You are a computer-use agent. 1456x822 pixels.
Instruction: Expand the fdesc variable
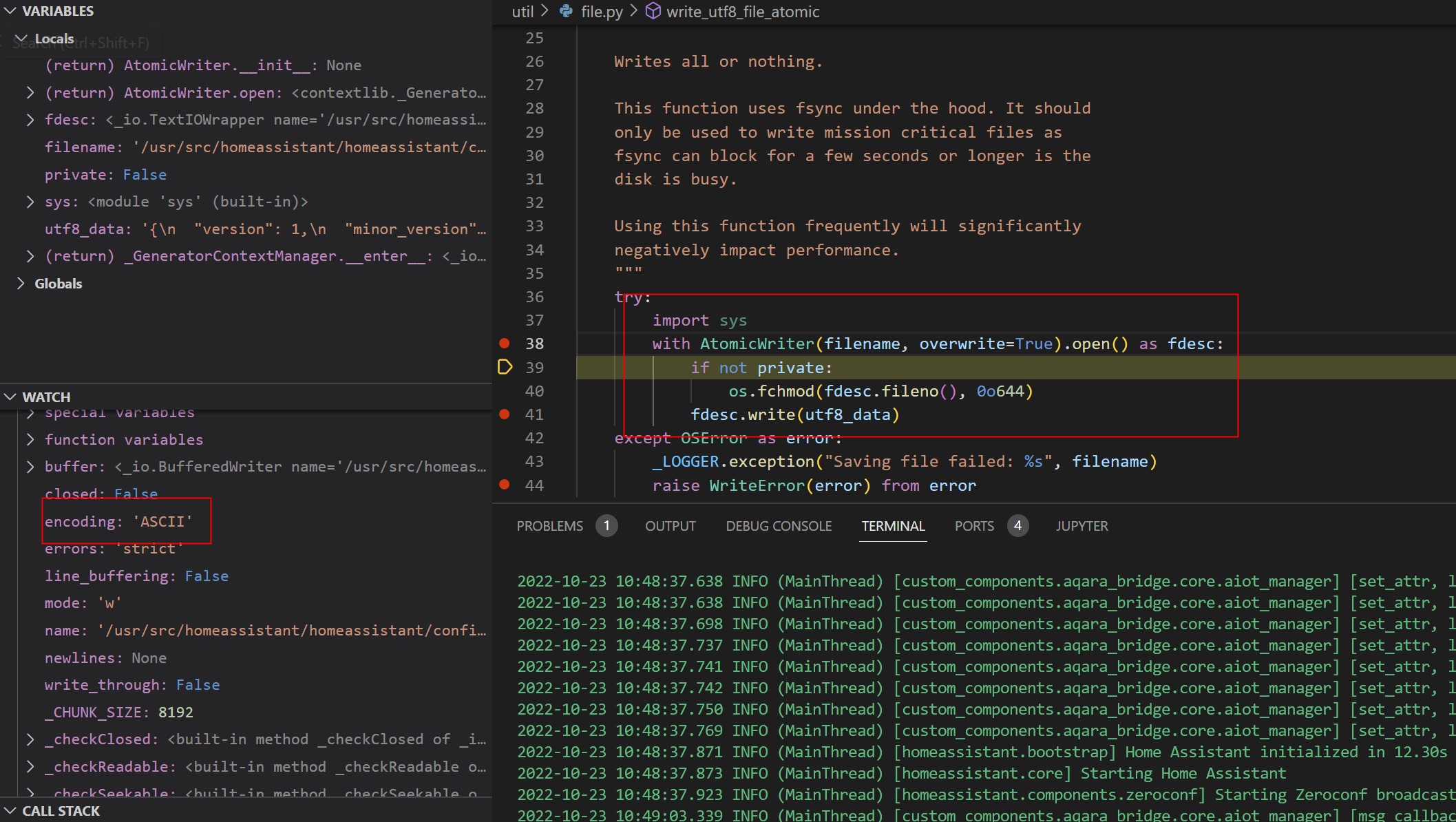tap(30, 120)
